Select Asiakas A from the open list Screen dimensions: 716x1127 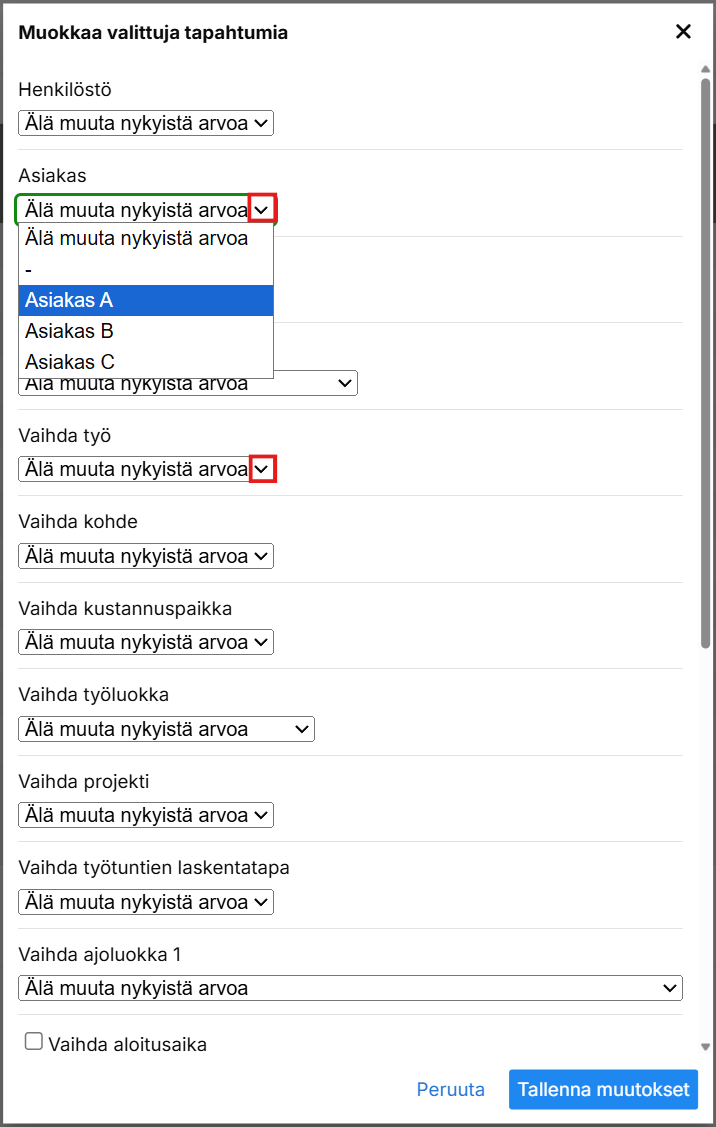coord(145,300)
